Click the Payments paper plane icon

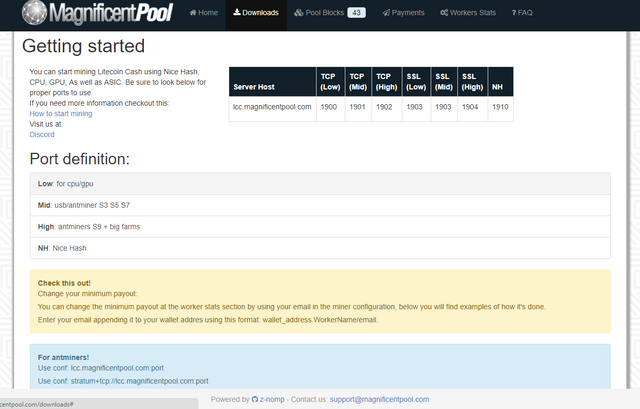point(386,13)
